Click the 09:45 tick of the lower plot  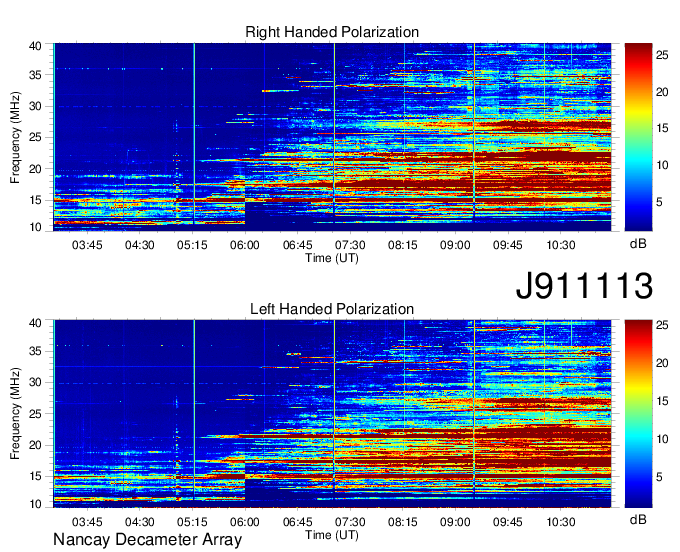point(508,522)
